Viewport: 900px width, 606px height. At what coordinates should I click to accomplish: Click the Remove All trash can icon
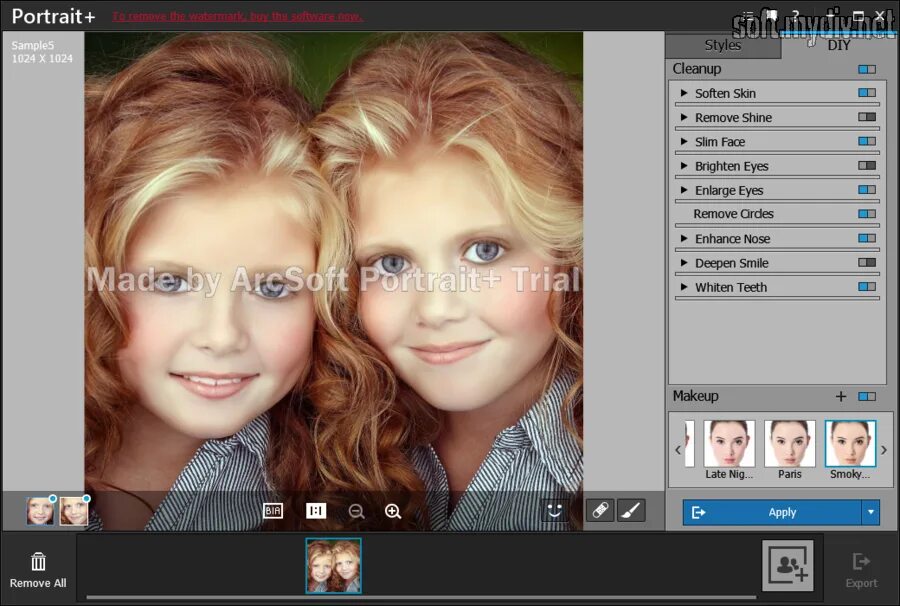click(38, 562)
